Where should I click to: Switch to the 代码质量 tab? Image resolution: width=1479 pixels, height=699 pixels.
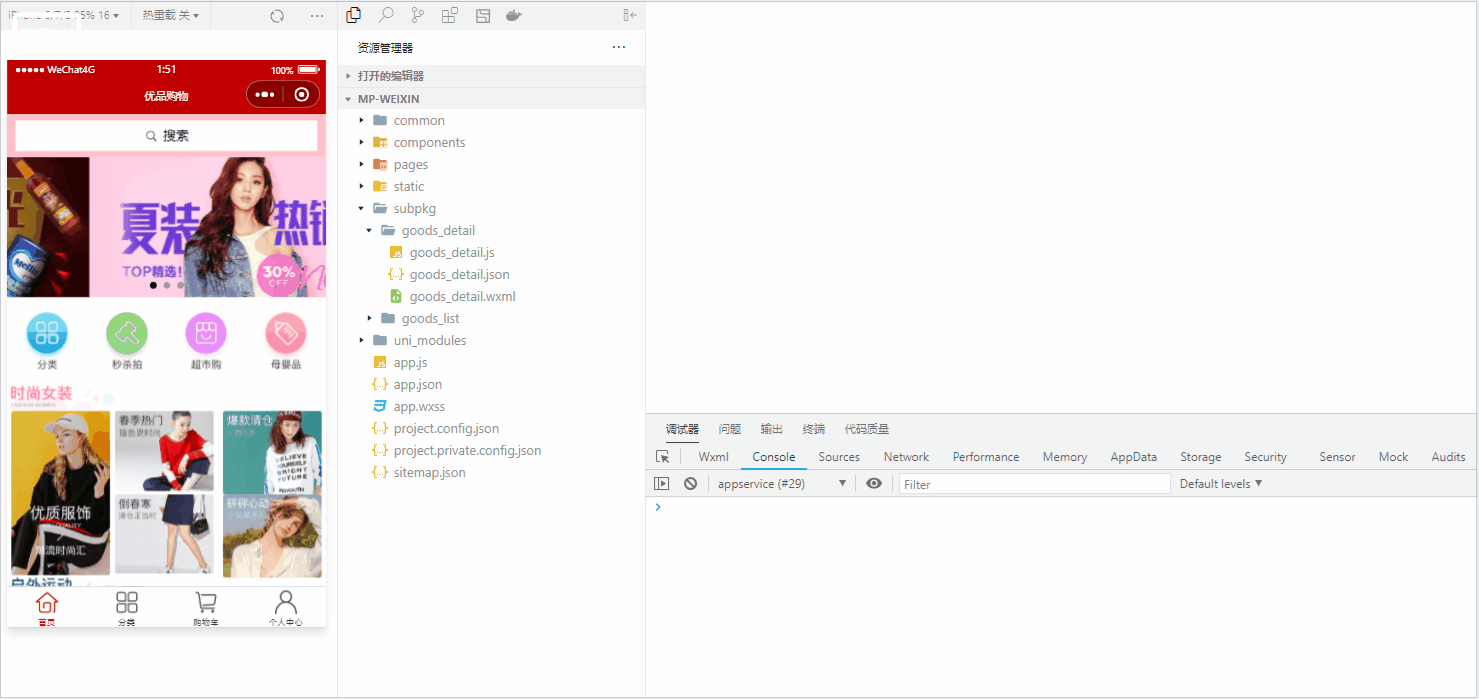click(867, 429)
